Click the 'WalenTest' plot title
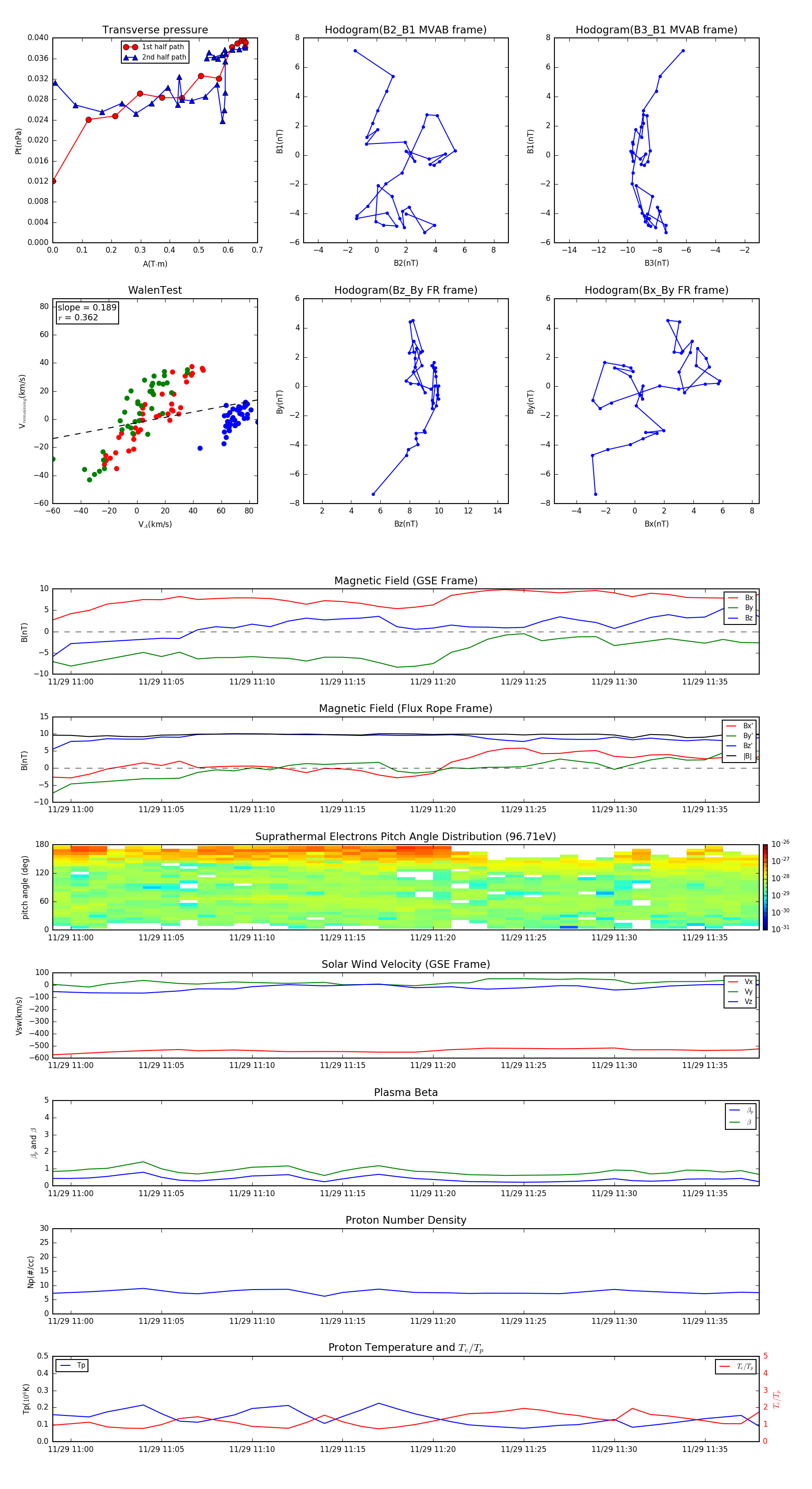The width and height of the screenshot is (812, 1489). pos(155,290)
